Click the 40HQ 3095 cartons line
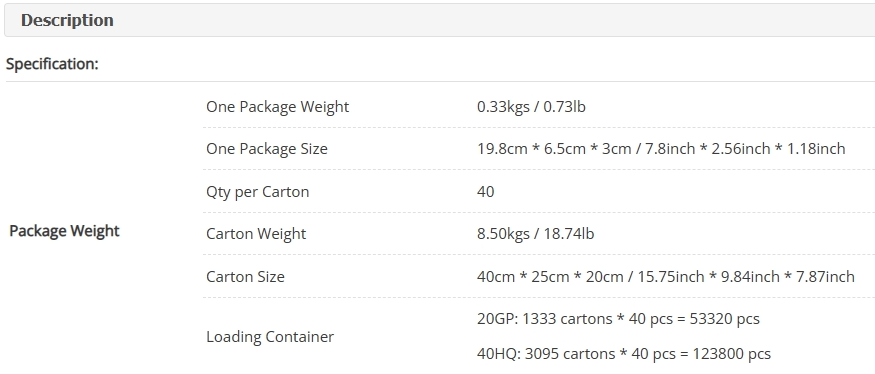Image resolution: width=875 pixels, height=374 pixels. tap(624, 354)
